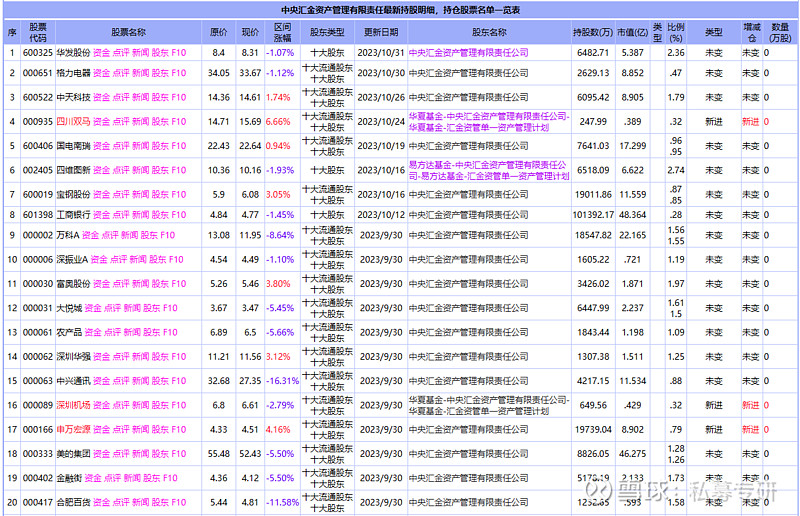800x516 pixels.
Task: Open F10 link for 国电南瑞
Action: 179,146
